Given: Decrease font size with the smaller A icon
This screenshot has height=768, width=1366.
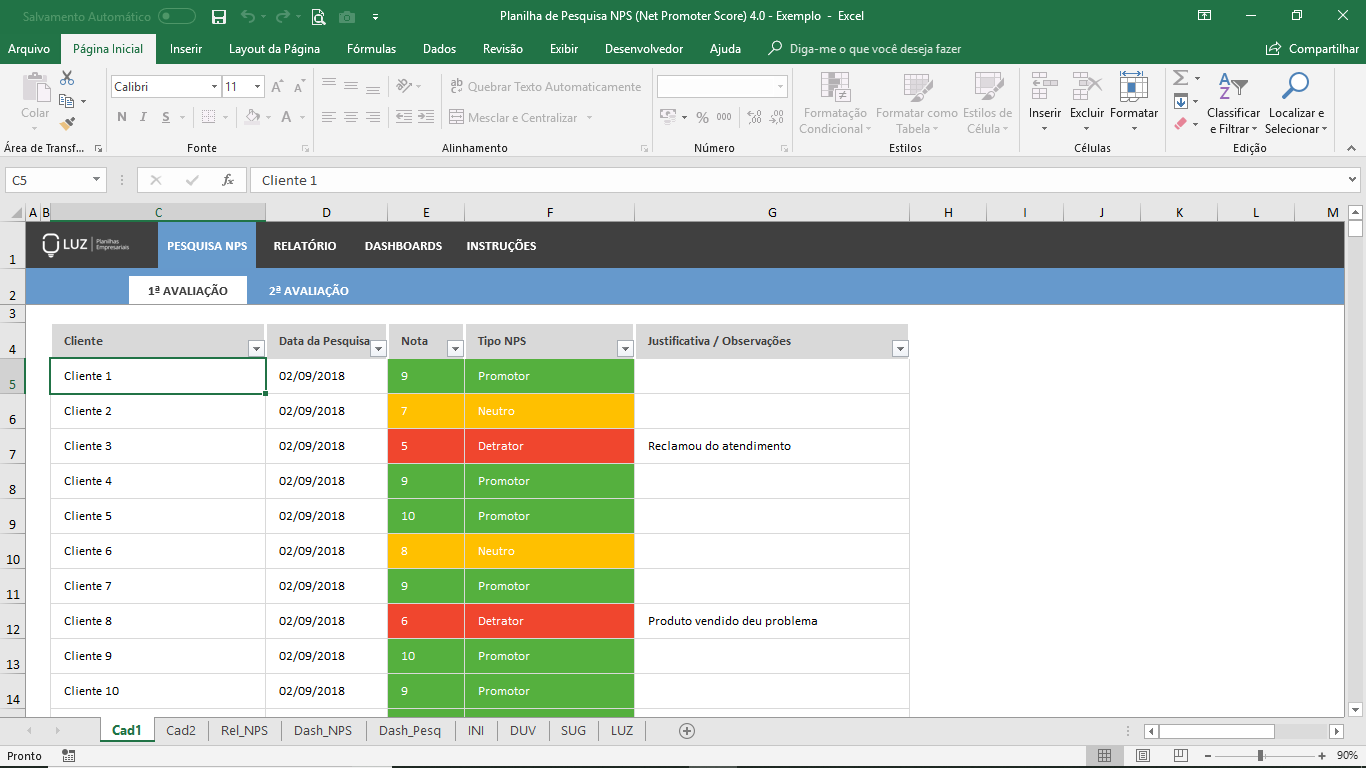Looking at the screenshot, I should point(300,87).
